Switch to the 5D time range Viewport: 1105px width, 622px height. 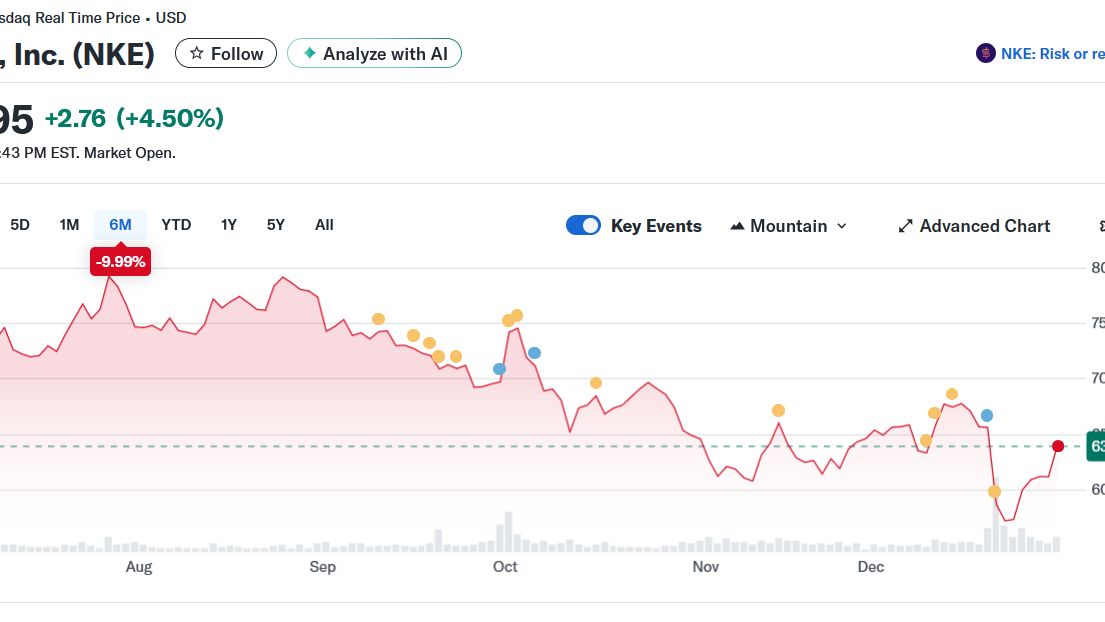tap(20, 225)
